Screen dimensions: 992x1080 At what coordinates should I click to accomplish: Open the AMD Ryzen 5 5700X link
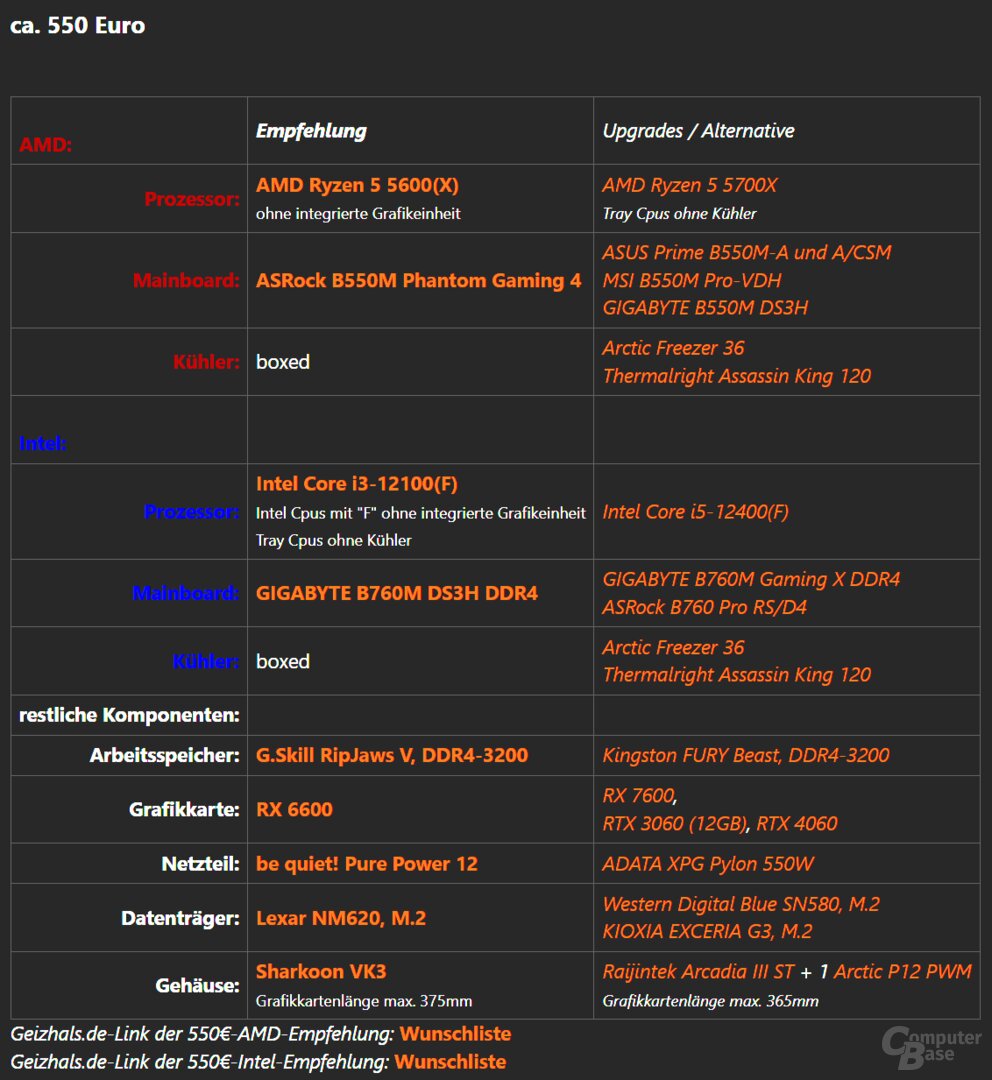click(690, 185)
